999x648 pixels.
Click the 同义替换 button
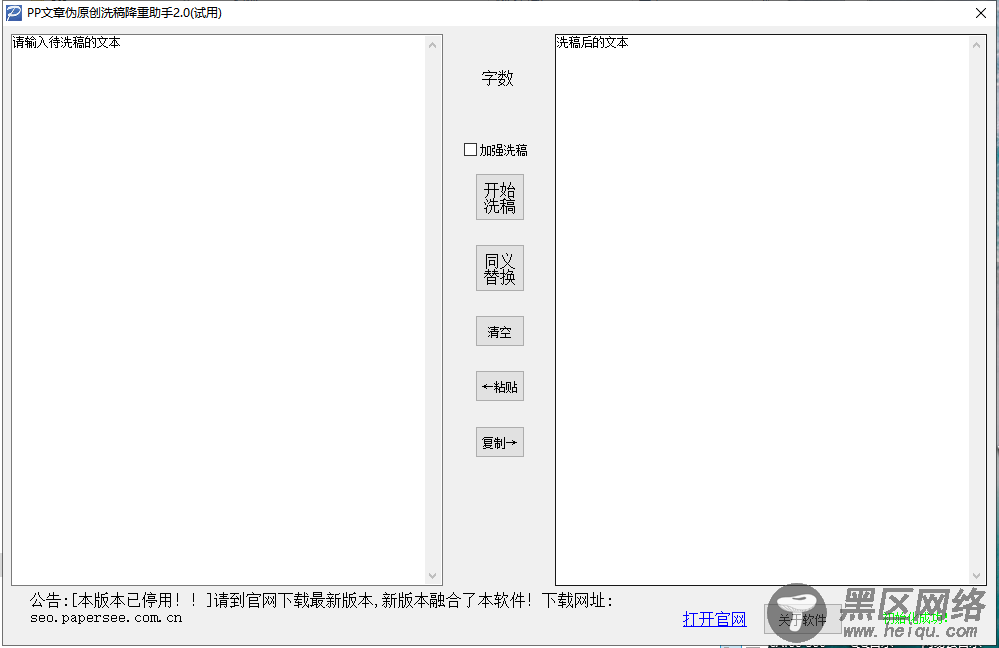pos(500,268)
